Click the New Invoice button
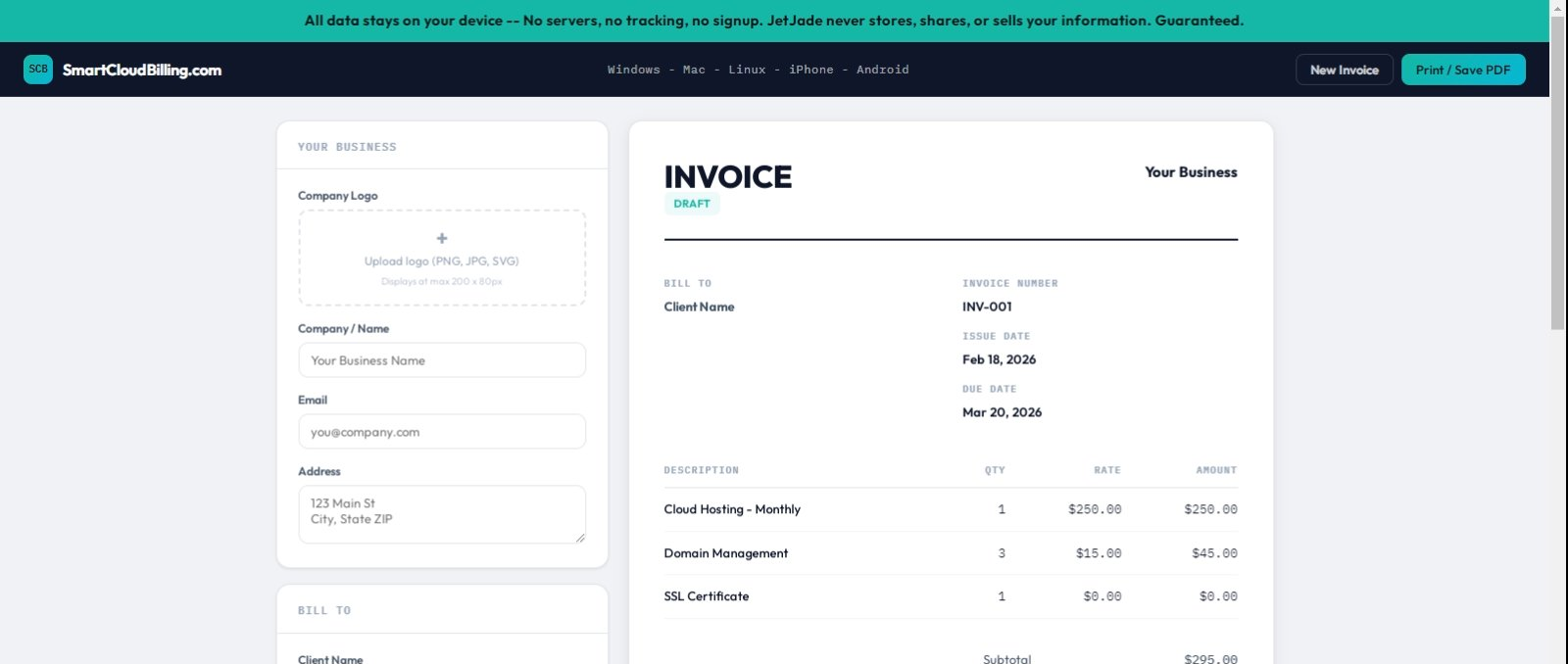The width and height of the screenshot is (1568, 664). point(1345,70)
